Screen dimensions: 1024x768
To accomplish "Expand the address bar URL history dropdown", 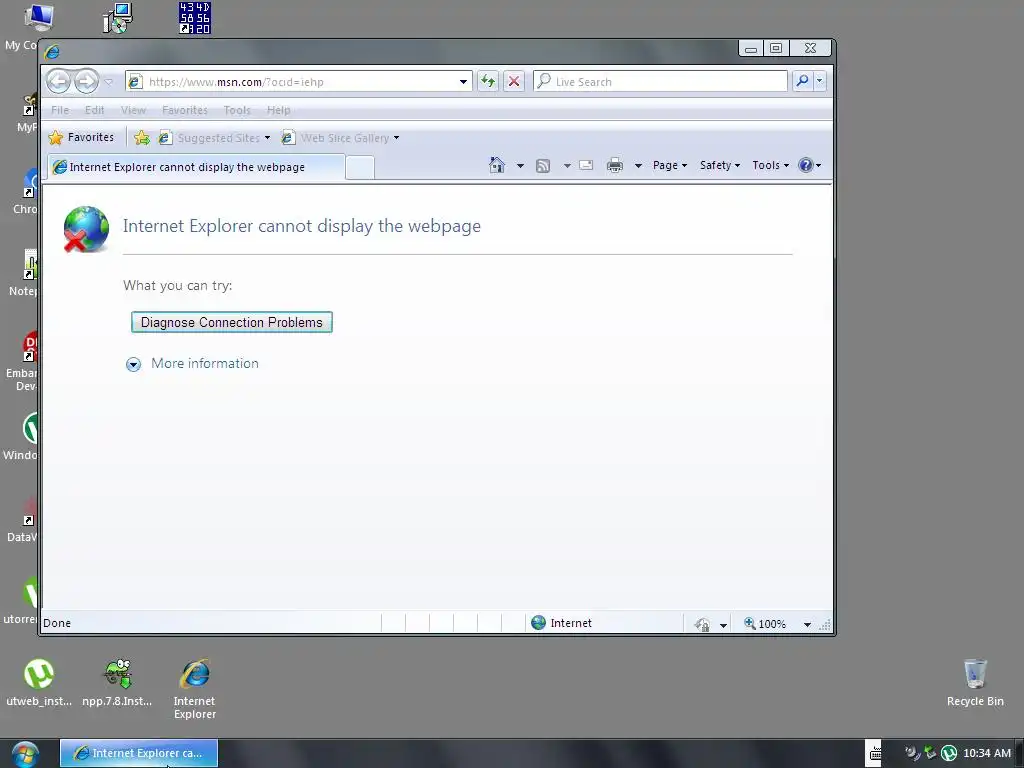I will 463,82.
